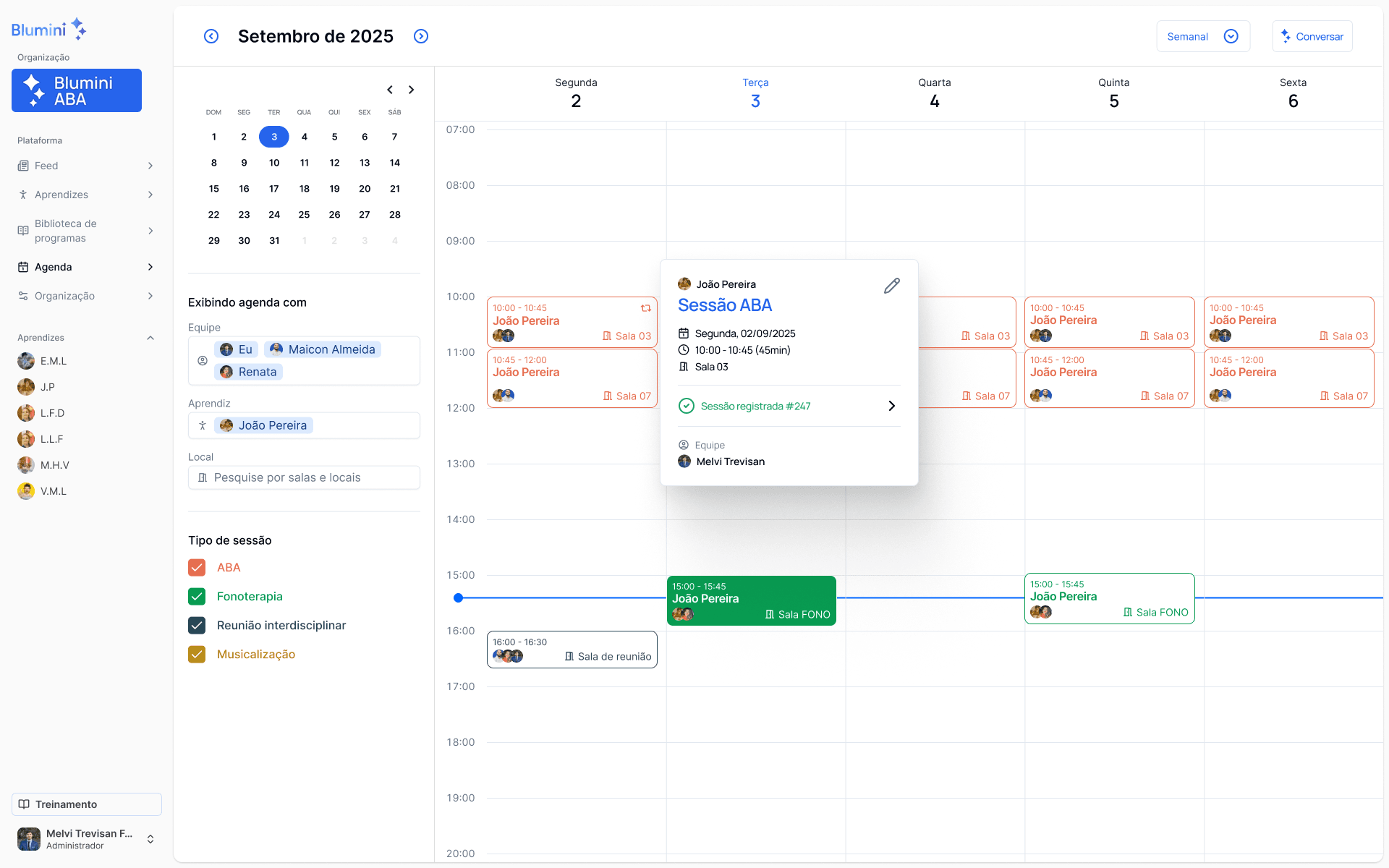Choose day 15 in the mini calendar
The width and height of the screenshot is (1389, 868).
tap(213, 188)
